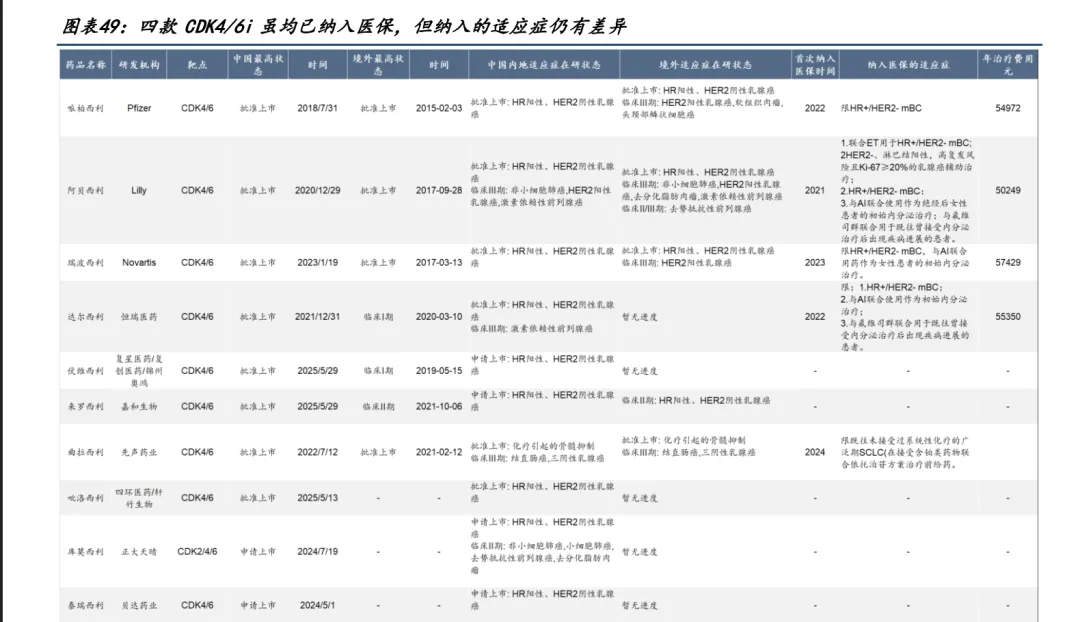
Task: Click the 'Novartis' developer cell
Action: 139,263
